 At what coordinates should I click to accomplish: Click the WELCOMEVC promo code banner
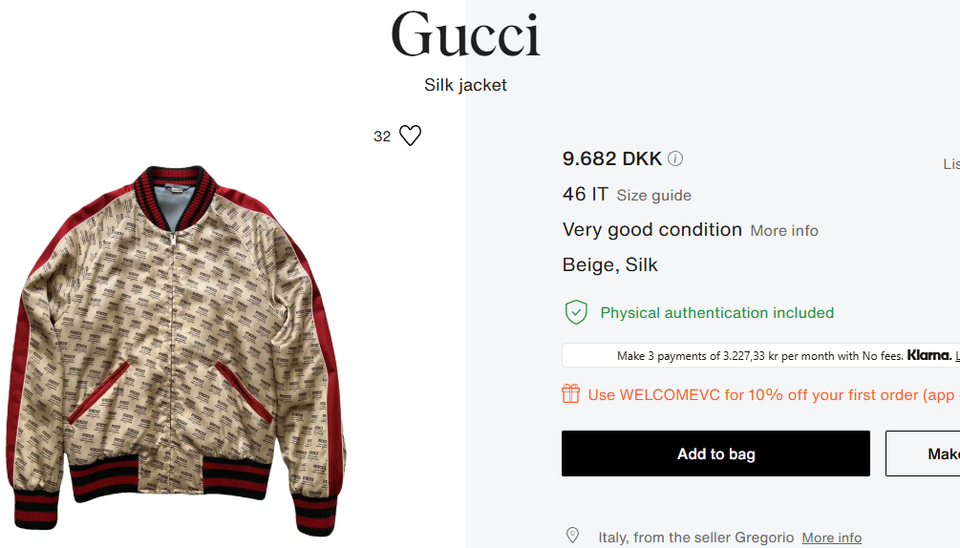click(760, 394)
